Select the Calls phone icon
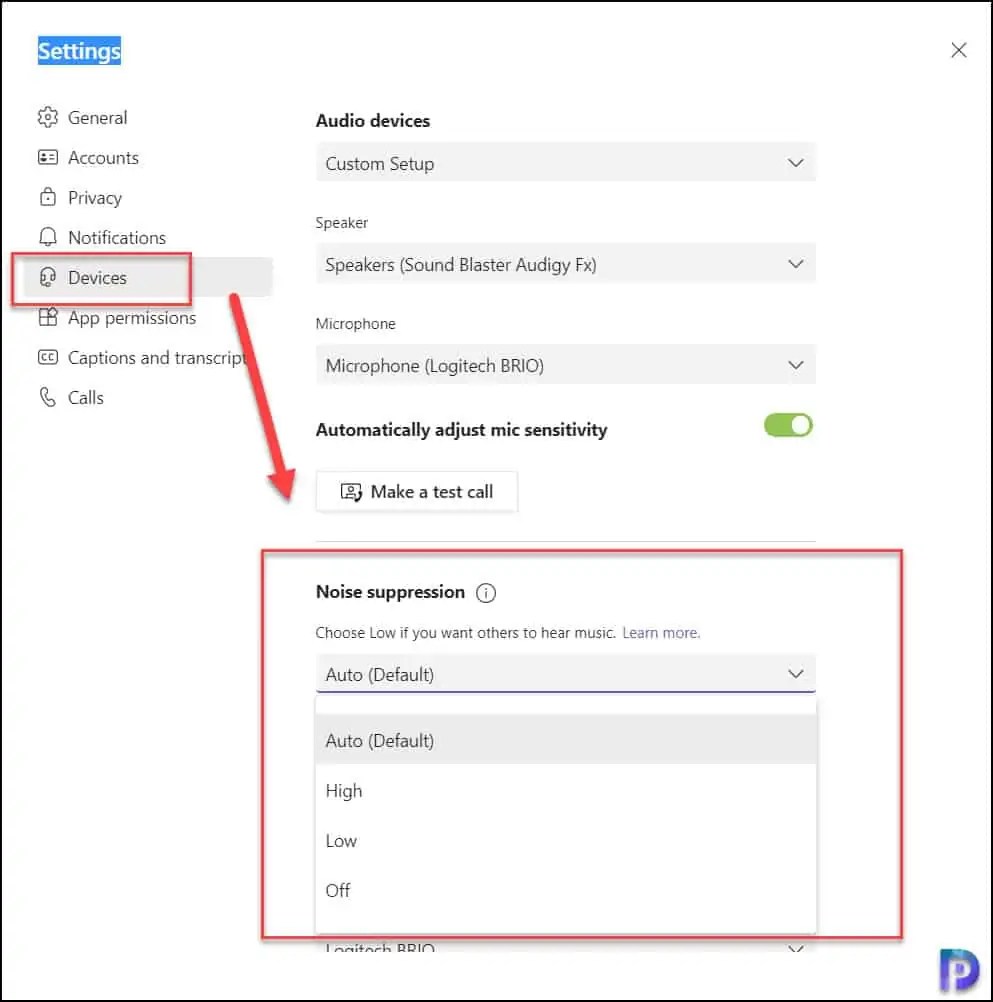This screenshot has width=993, height=1002. [47, 397]
